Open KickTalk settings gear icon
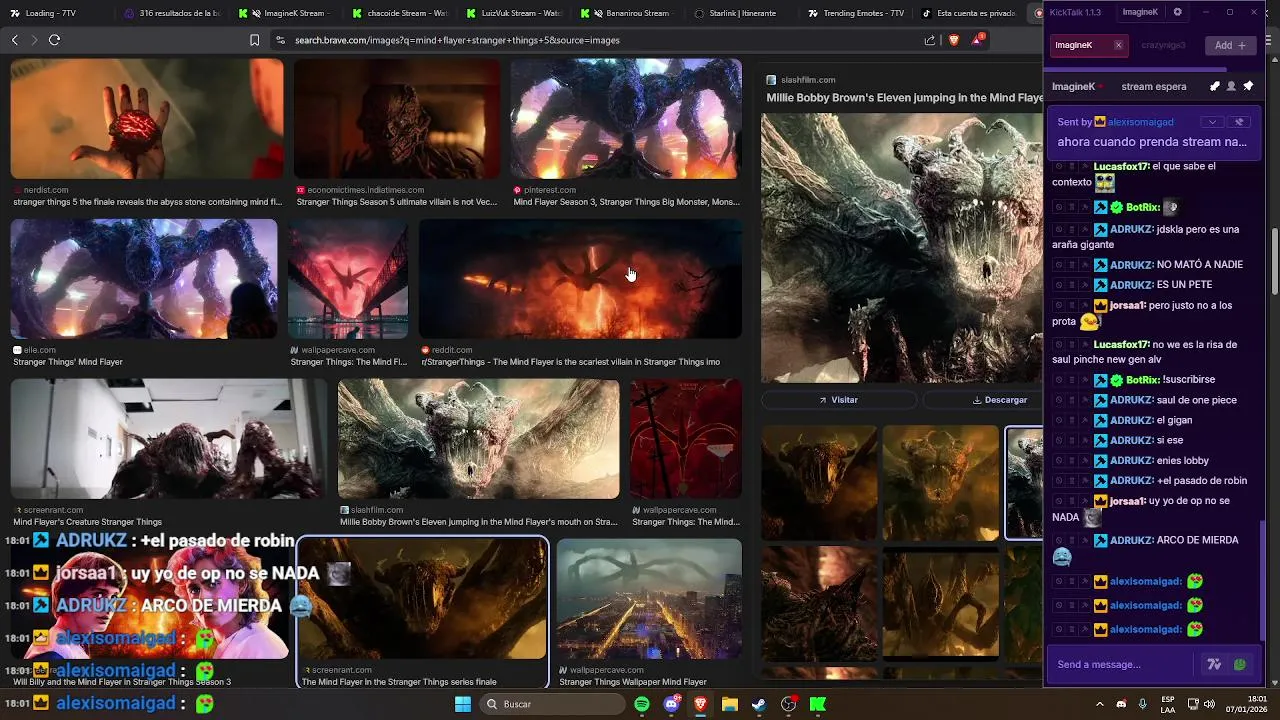Screen dimensions: 1280x720 [x=1177, y=12]
